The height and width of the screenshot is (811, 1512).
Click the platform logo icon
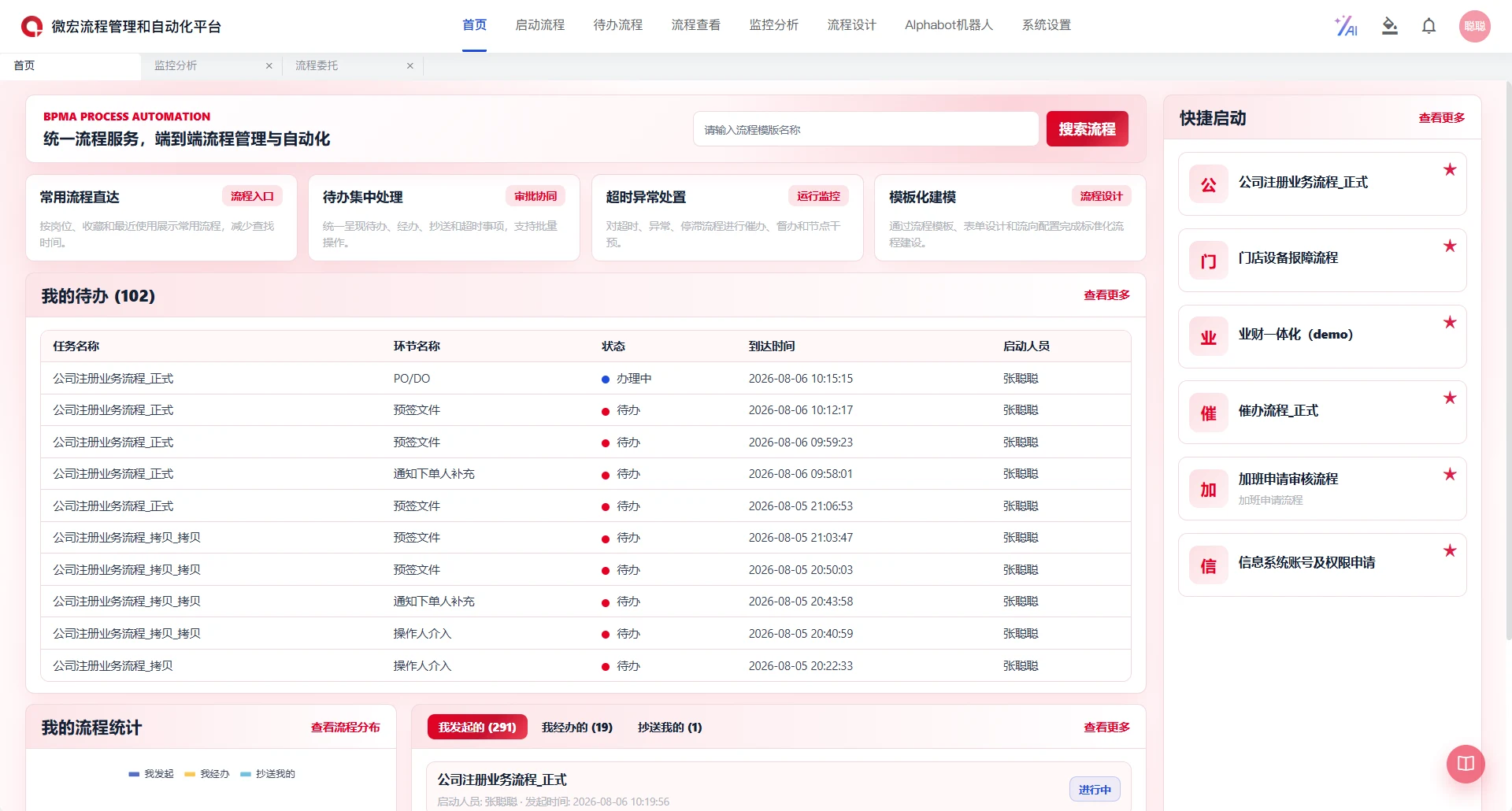pos(31,26)
